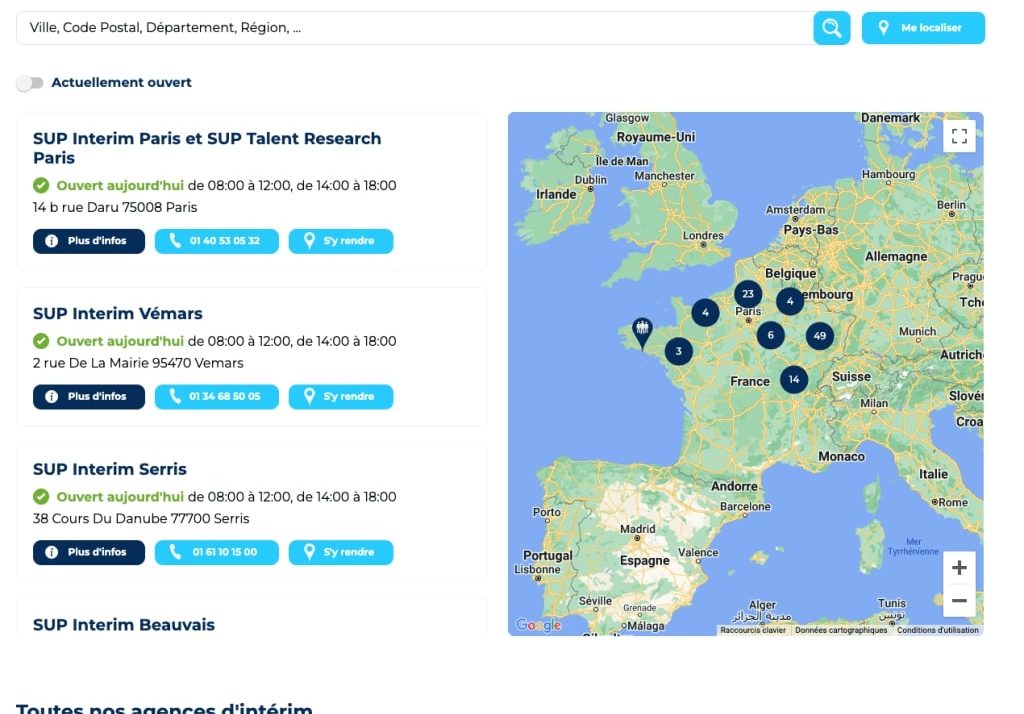Click Plus d'infos for SUP Interim Paris

tap(89, 241)
